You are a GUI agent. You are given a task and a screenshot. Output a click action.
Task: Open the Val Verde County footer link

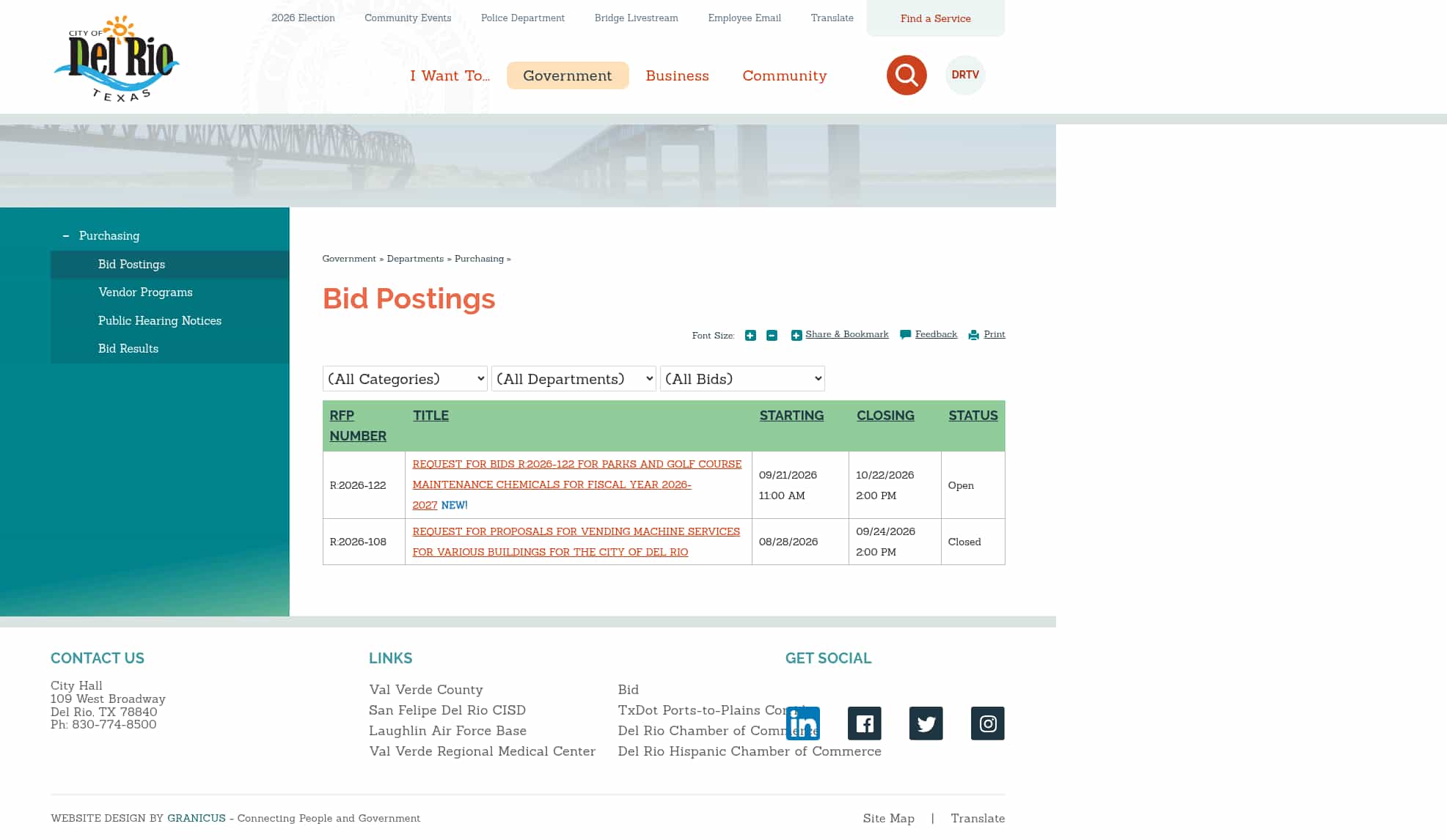pyautogui.click(x=426, y=690)
